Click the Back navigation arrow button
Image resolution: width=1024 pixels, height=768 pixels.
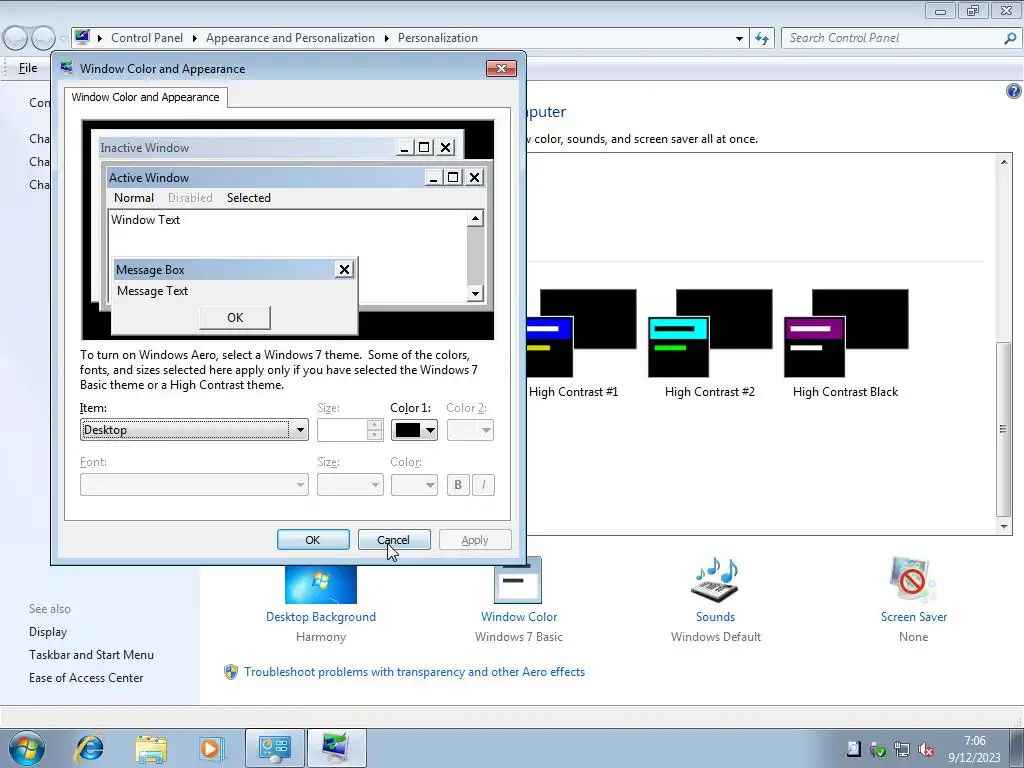pos(16,39)
